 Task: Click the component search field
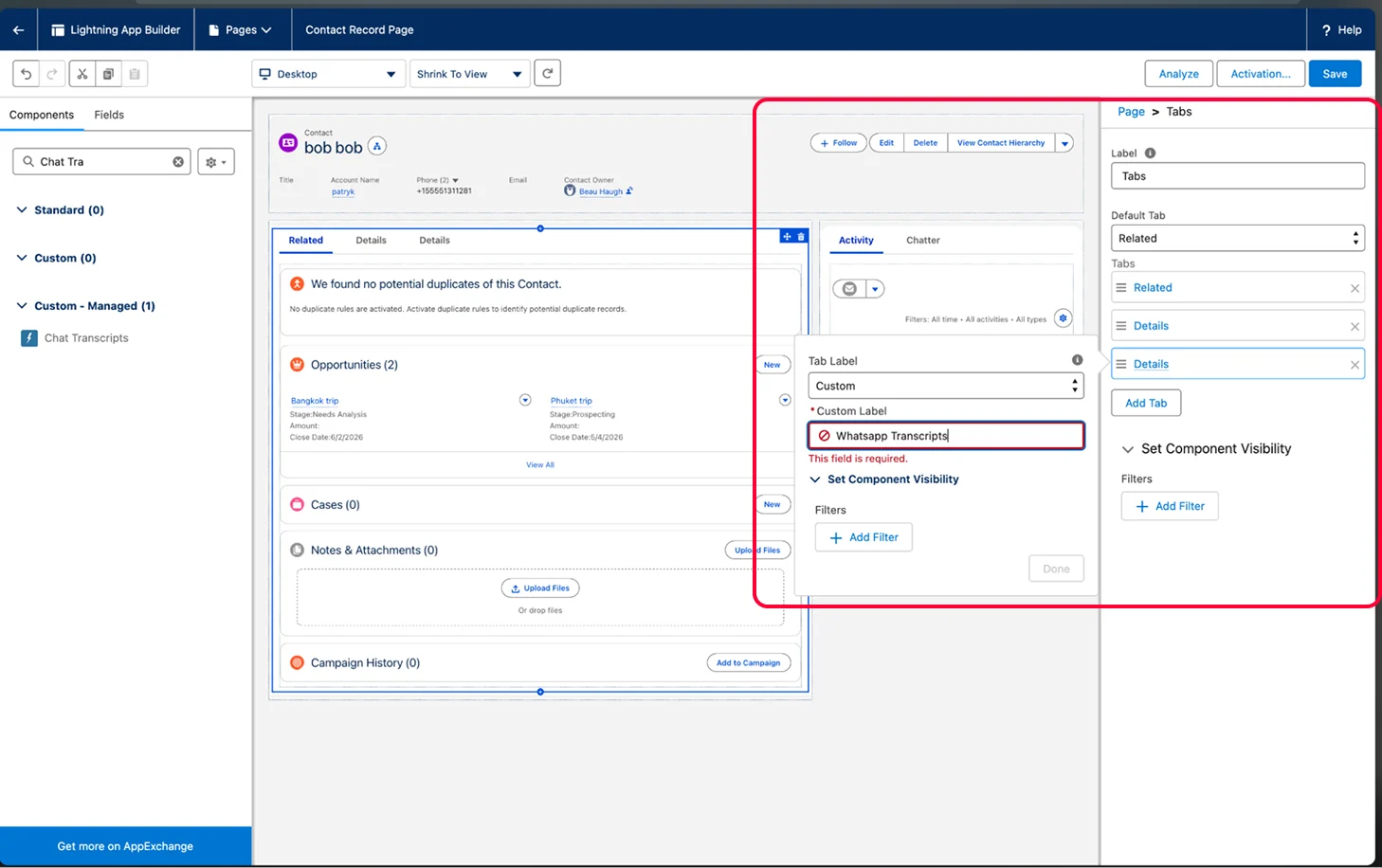102,162
